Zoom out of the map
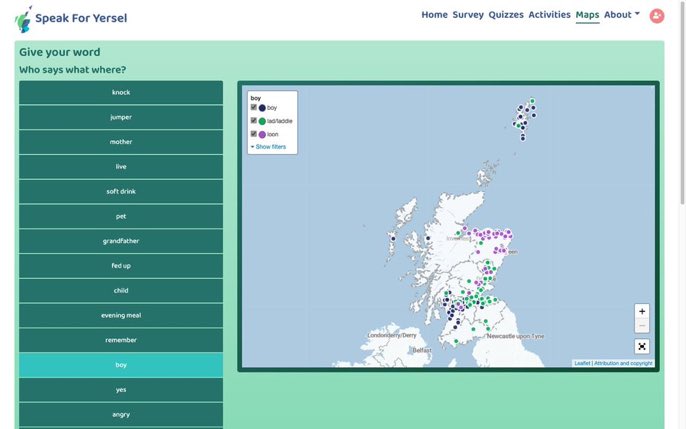686x429 pixels. (x=642, y=326)
